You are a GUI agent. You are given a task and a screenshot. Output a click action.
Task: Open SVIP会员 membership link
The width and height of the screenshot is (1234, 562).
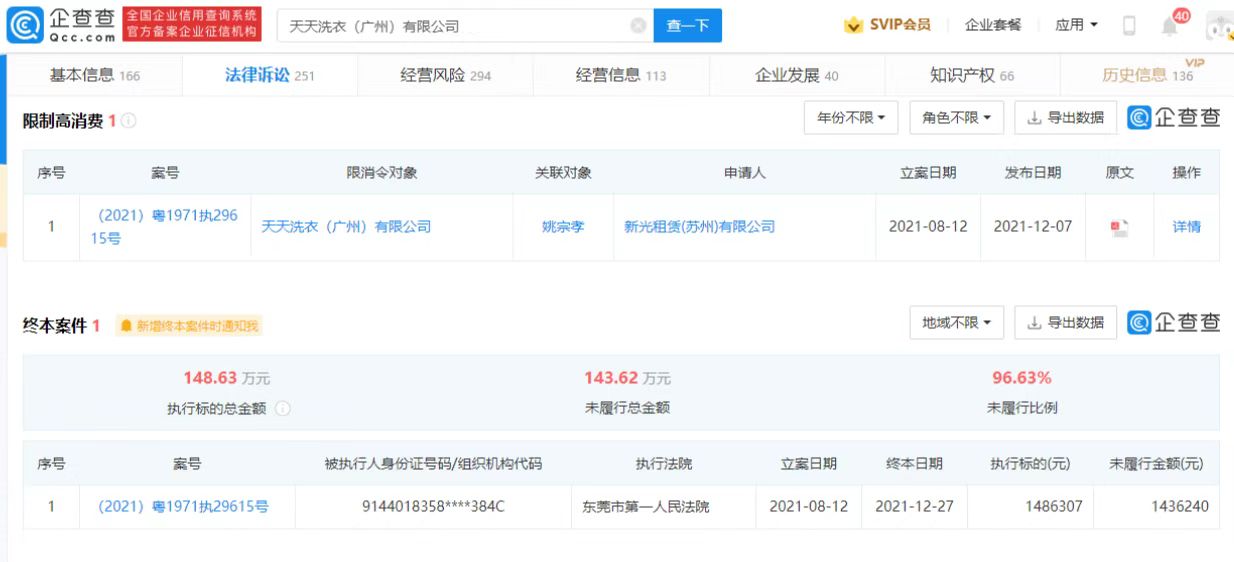[x=887, y=25]
